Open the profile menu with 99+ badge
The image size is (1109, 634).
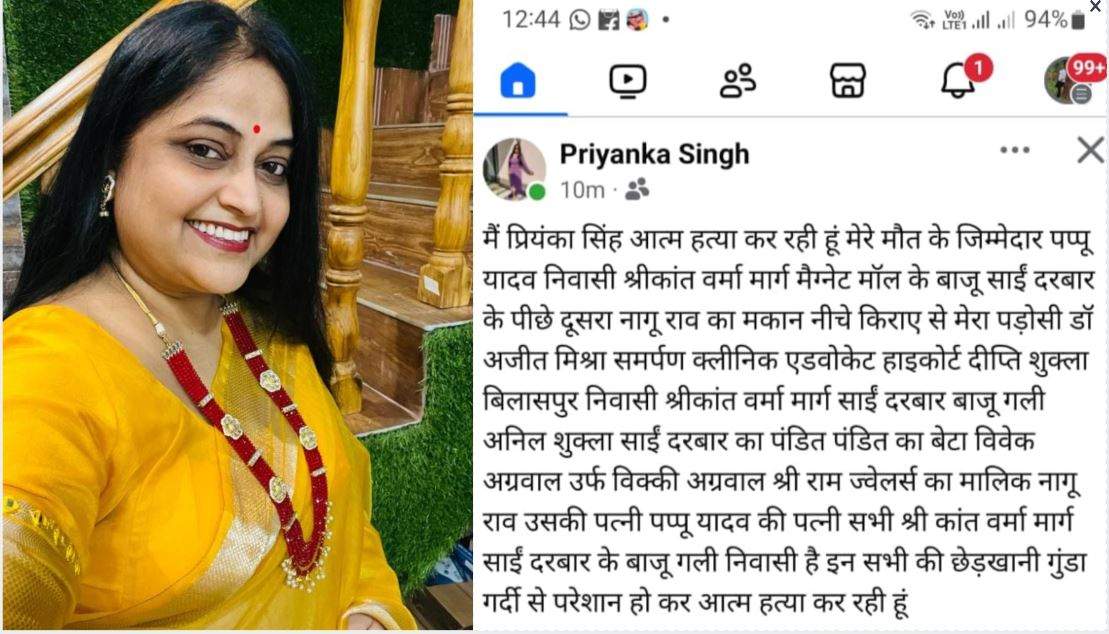[x=1068, y=80]
